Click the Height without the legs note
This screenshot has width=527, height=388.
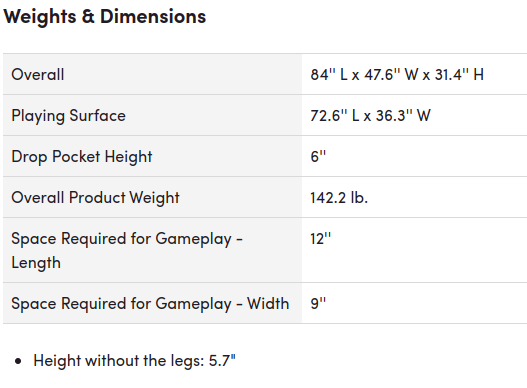(134, 361)
